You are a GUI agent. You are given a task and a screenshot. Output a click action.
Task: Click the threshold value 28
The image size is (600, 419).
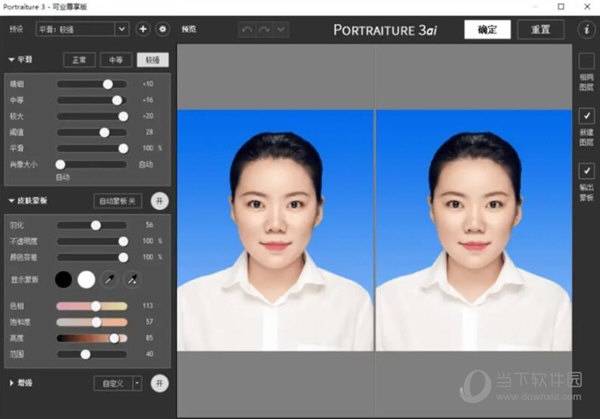(x=149, y=132)
